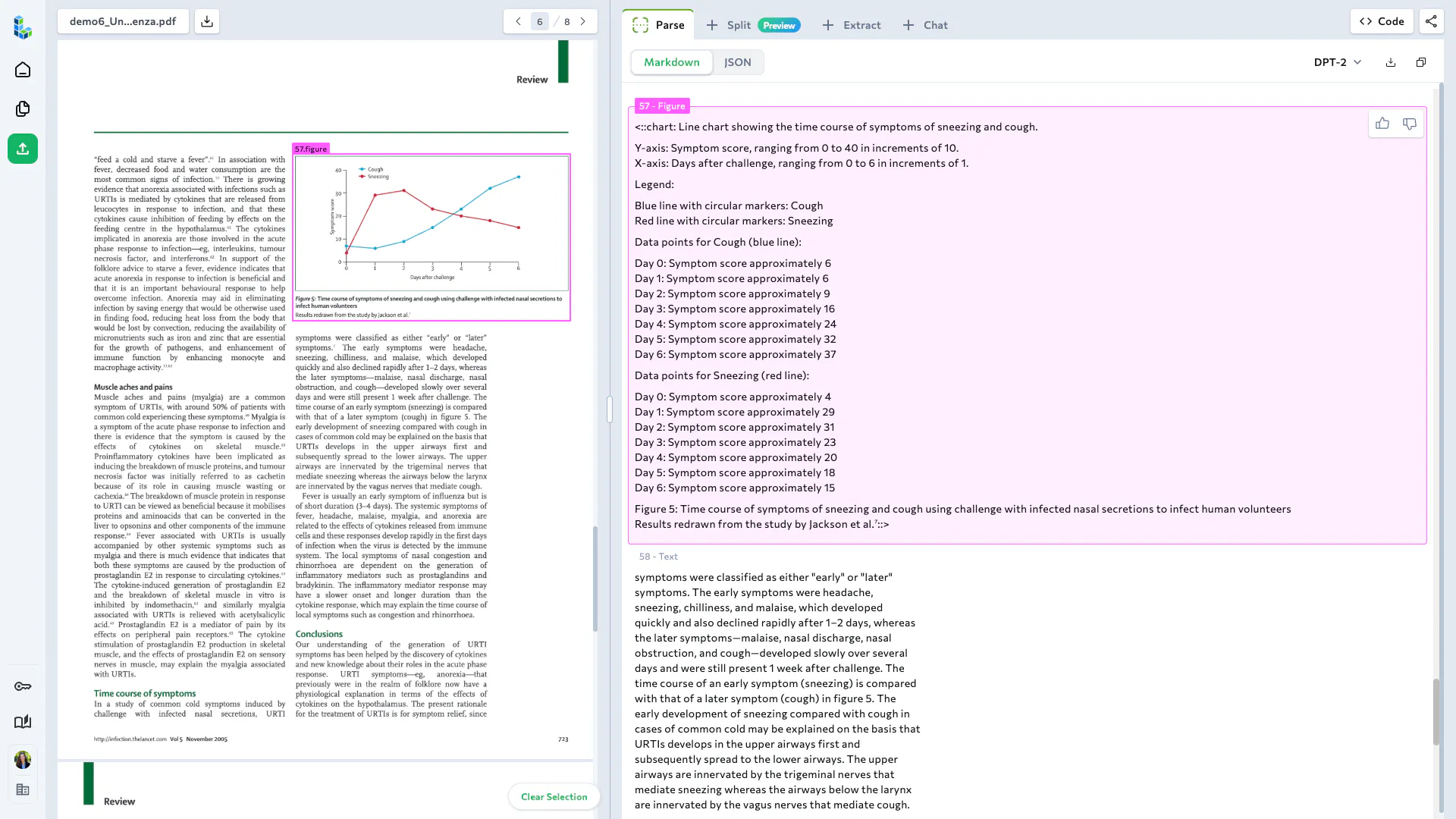Click the sneezing 'Day 1: Symptom score approximately 29' line
Screen dimensions: 1456x819
tap(735, 412)
